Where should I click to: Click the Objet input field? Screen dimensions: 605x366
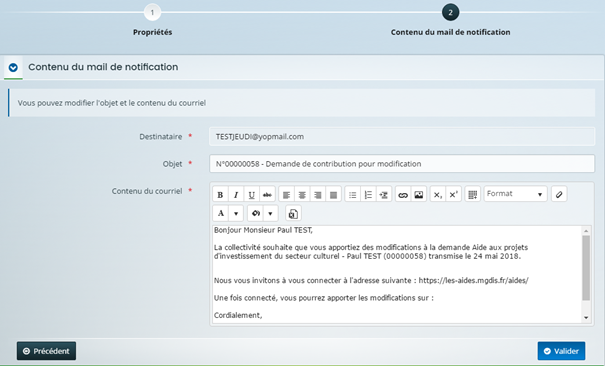402,164
